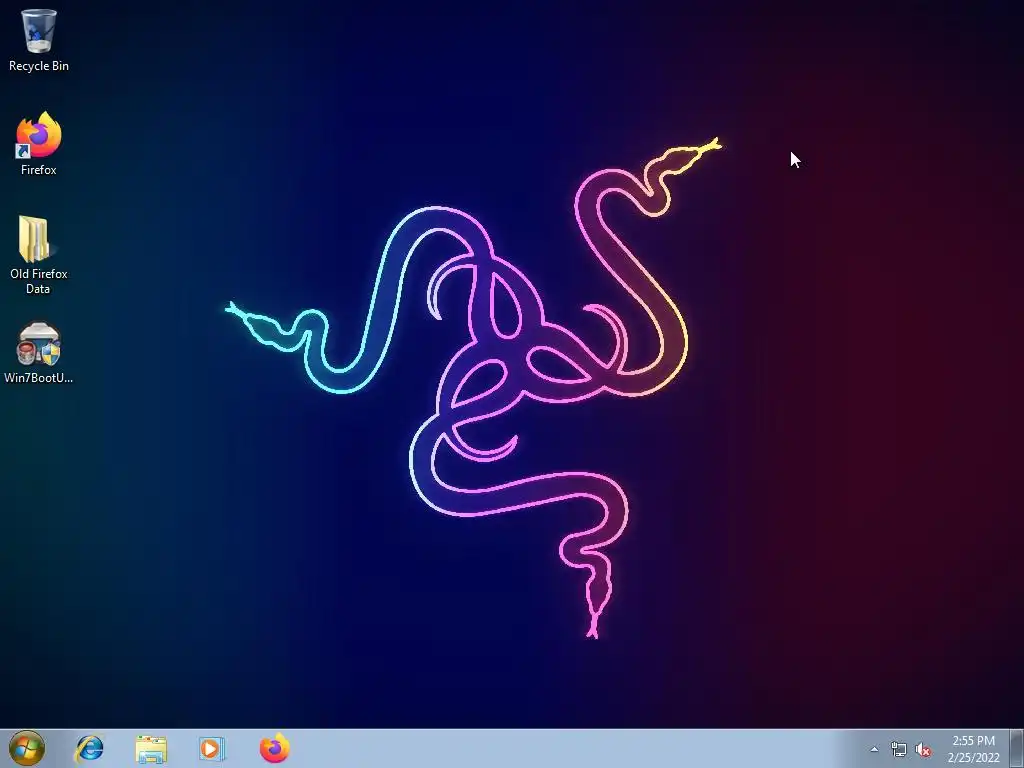Open the clock showing 2:55 PM

(973, 749)
